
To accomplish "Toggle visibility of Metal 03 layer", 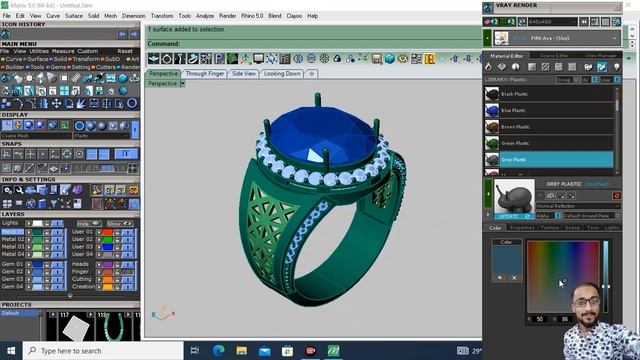I will [57, 247].
